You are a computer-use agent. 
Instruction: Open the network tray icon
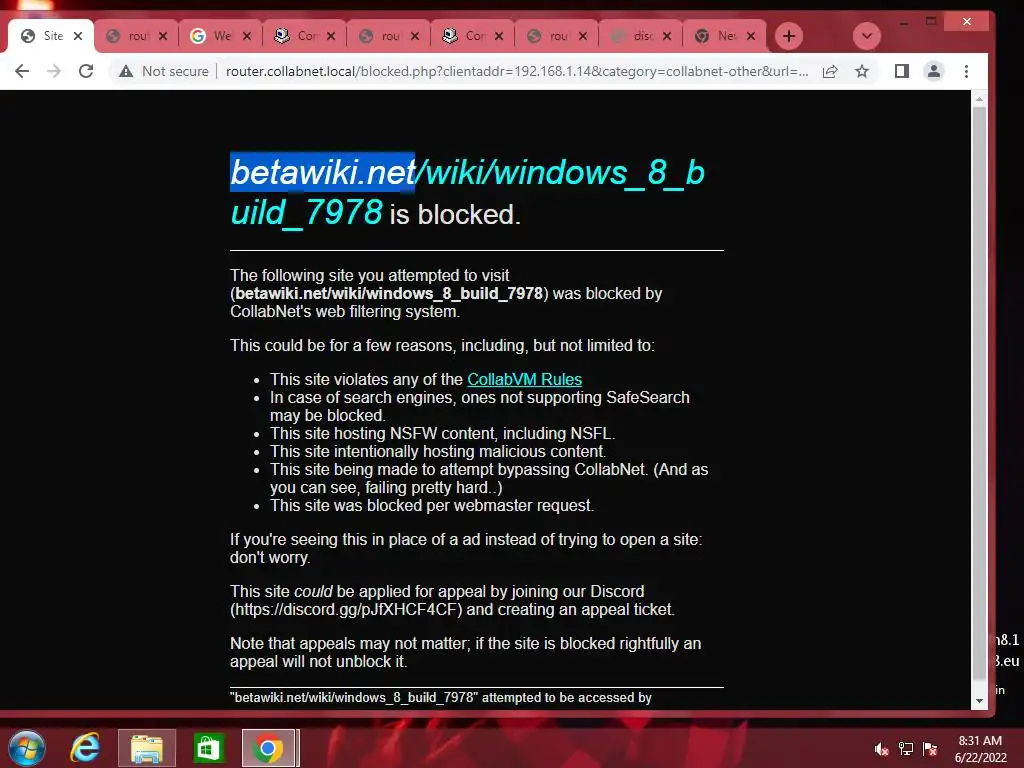click(906, 749)
